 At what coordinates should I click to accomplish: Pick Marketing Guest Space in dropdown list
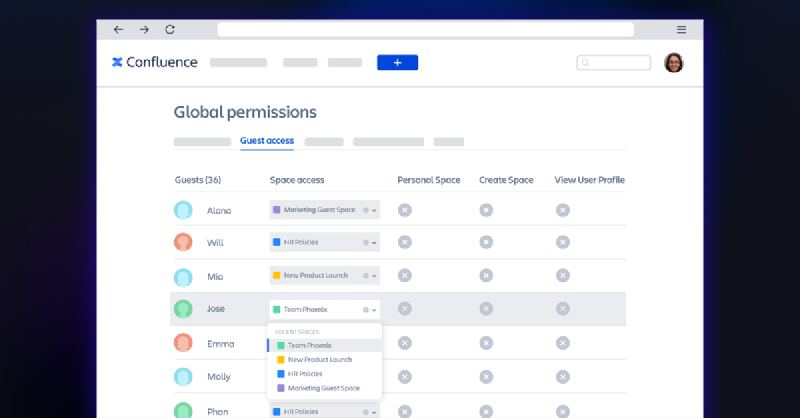(324, 388)
